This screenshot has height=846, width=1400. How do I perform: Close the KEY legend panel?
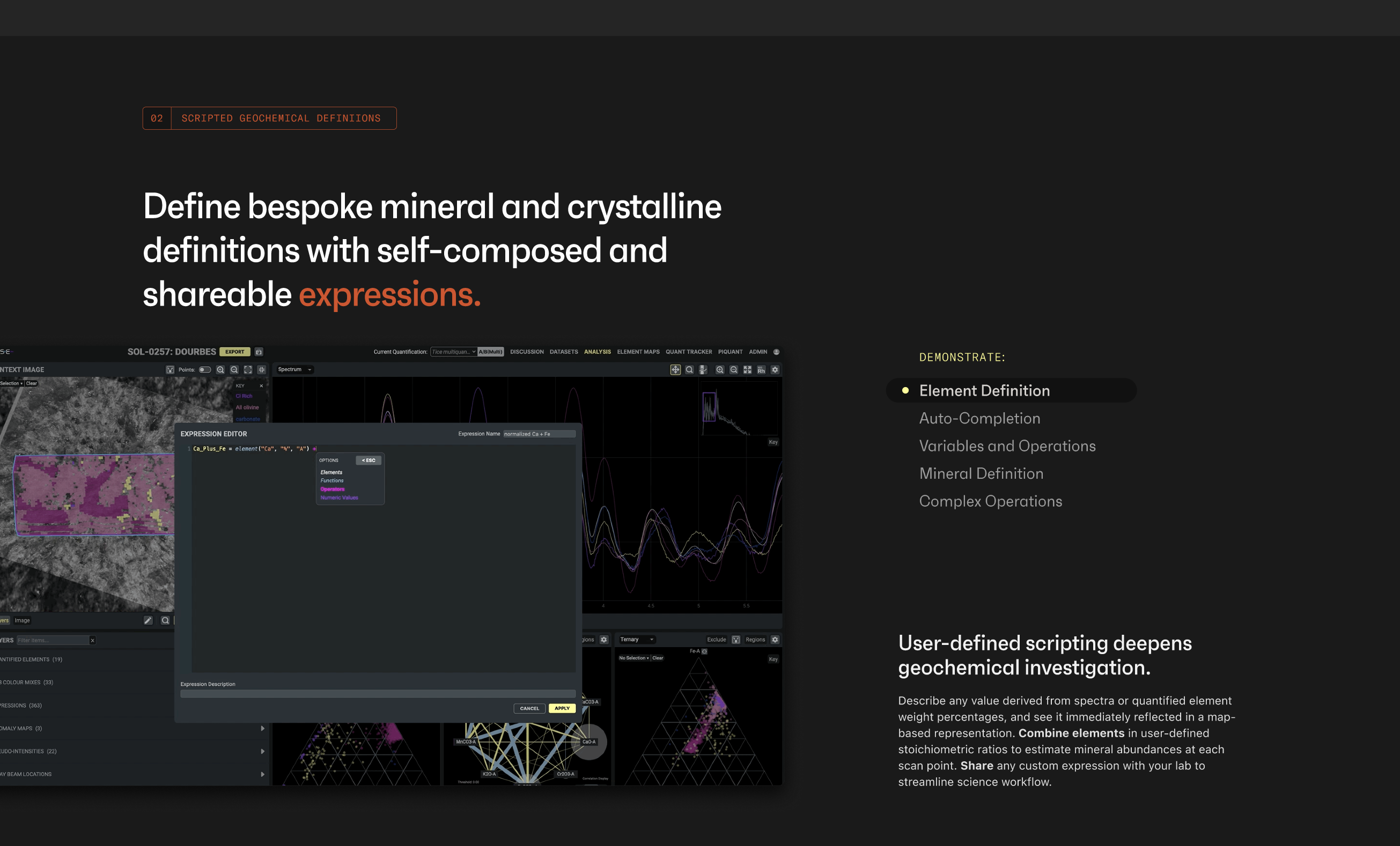[x=261, y=386]
